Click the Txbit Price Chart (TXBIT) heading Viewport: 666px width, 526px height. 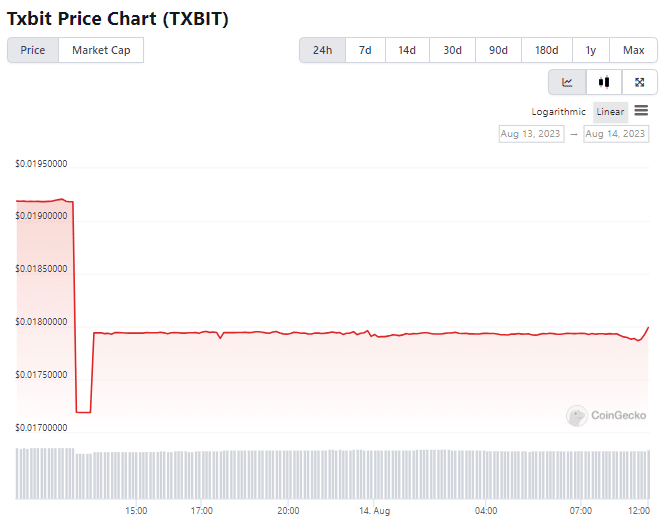point(118,19)
